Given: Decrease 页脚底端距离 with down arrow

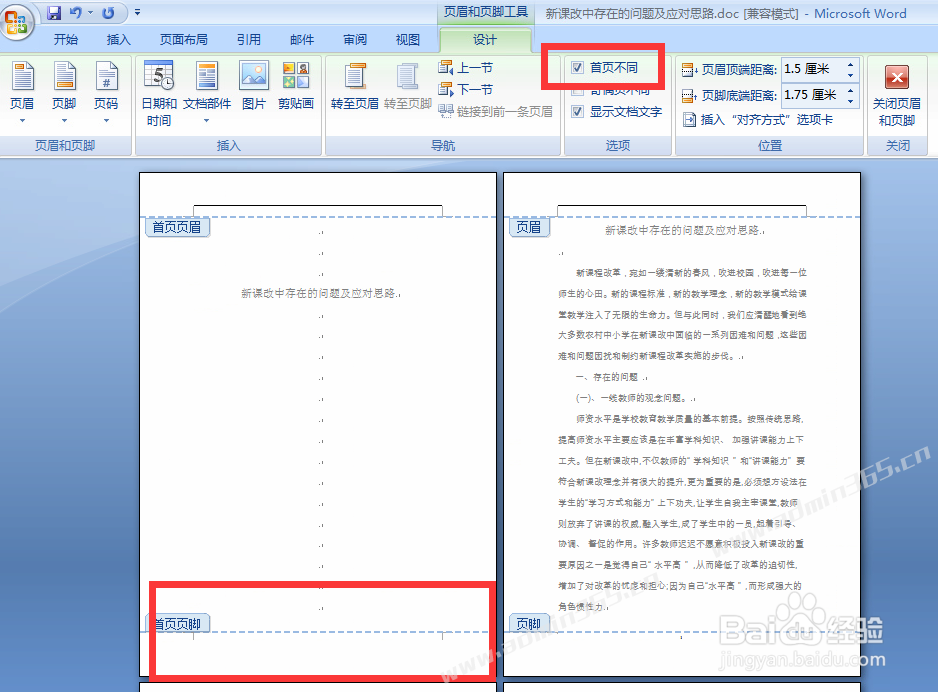Looking at the screenshot, I should (850, 100).
